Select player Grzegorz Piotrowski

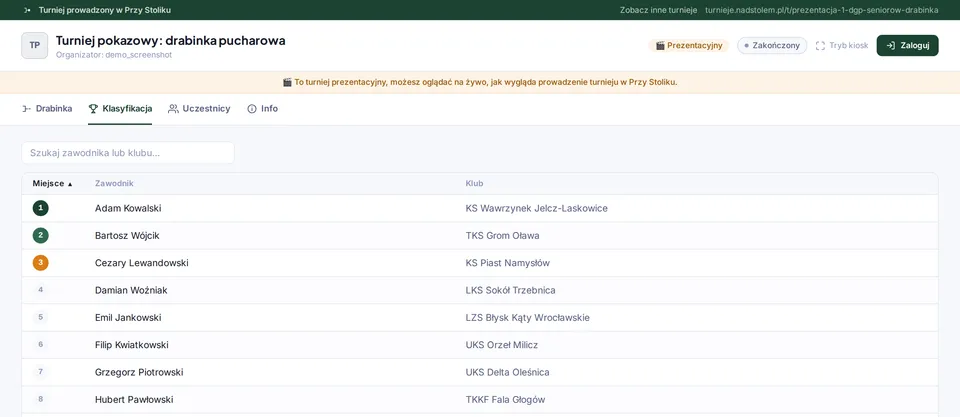point(139,372)
